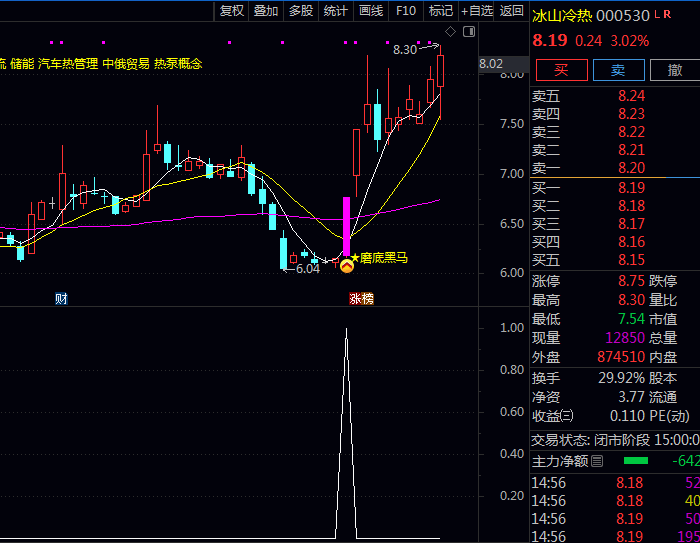Click 最低 value 7.54

[x=631, y=319]
